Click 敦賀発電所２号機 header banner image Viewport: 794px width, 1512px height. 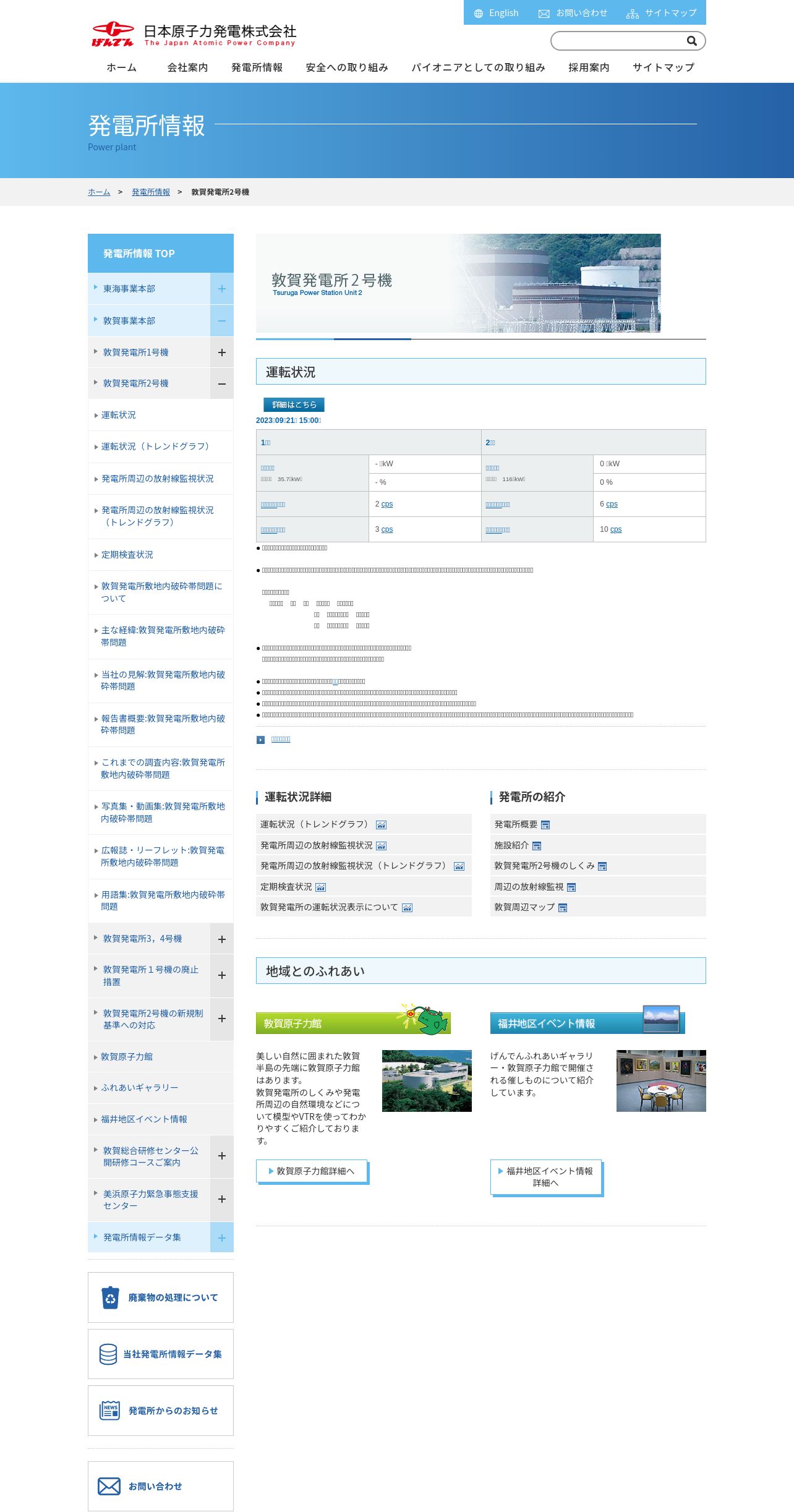(458, 283)
